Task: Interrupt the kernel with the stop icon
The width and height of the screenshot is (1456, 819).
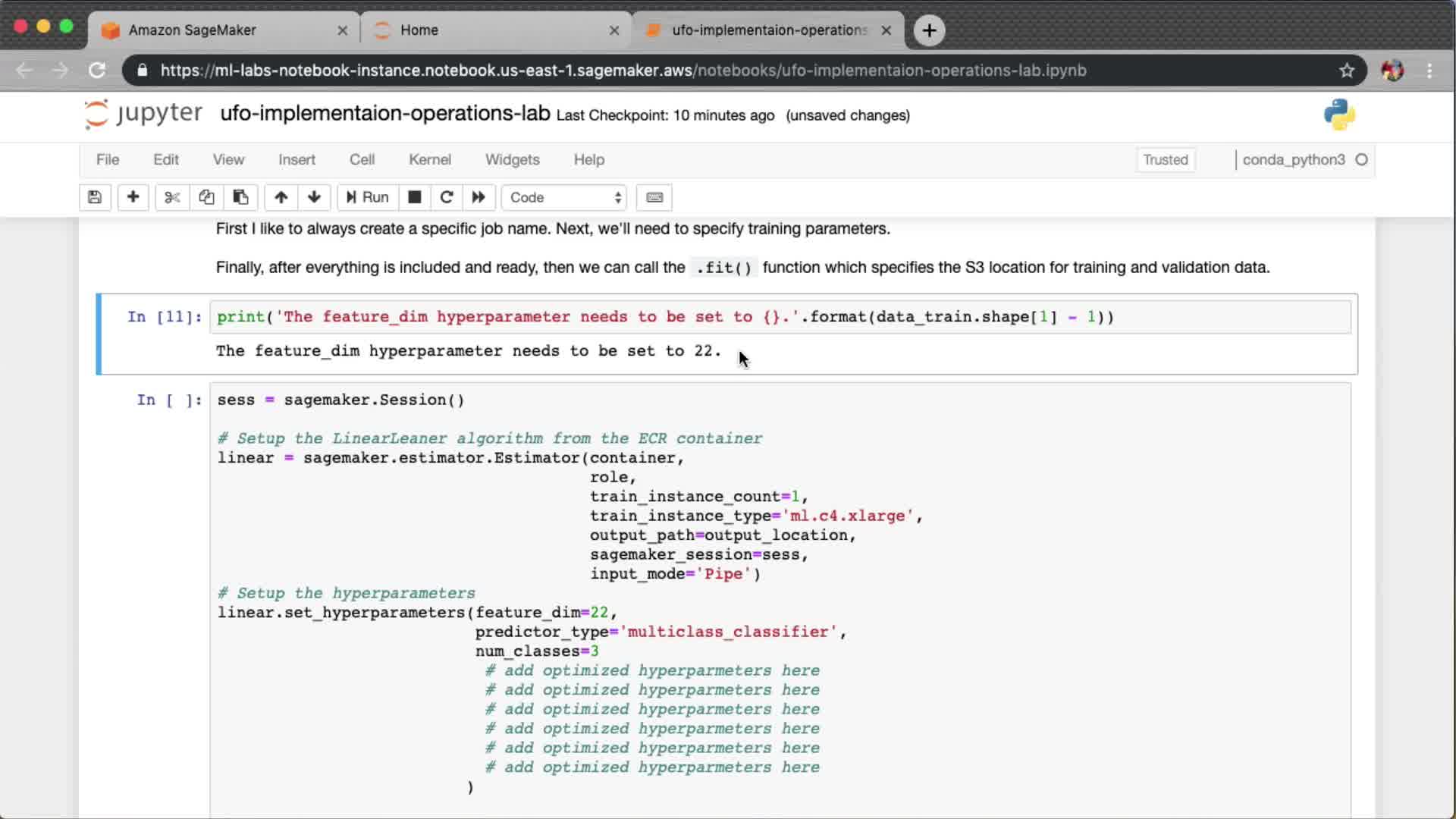Action: (414, 197)
